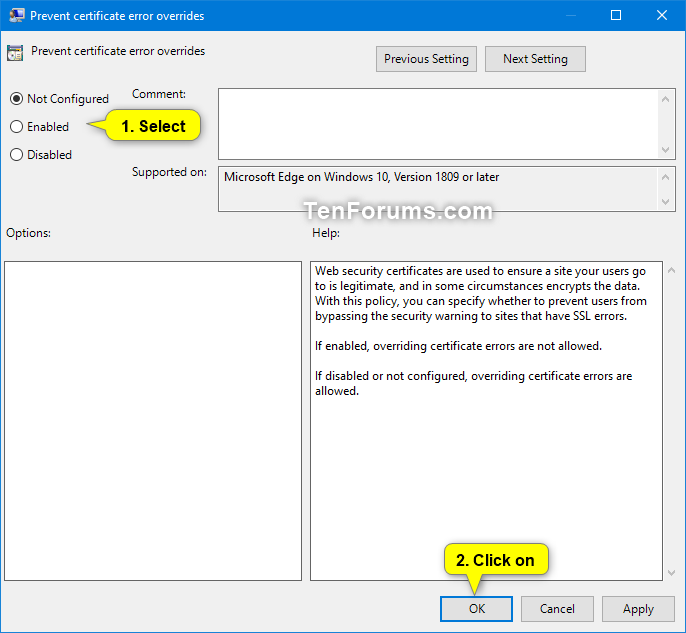The width and height of the screenshot is (686, 633).
Task: Click the Help panel scroll-up arrow
Action: (672, 270)
